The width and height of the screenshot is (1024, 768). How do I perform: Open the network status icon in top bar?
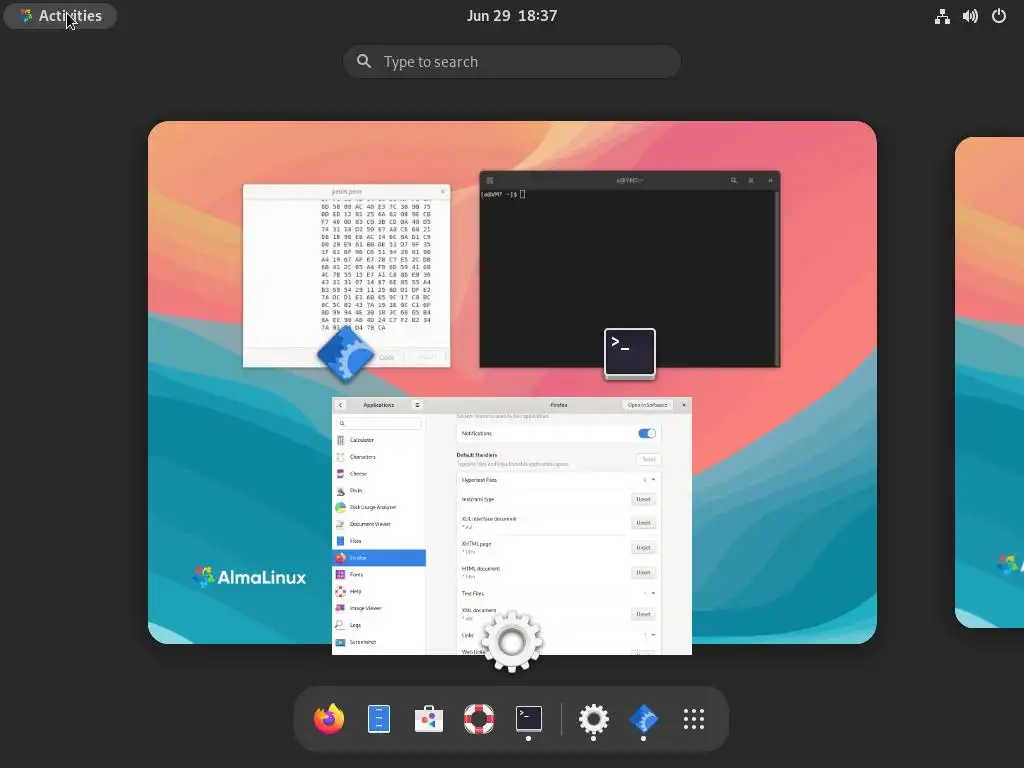pyautogui.click(x=942, y=16)
